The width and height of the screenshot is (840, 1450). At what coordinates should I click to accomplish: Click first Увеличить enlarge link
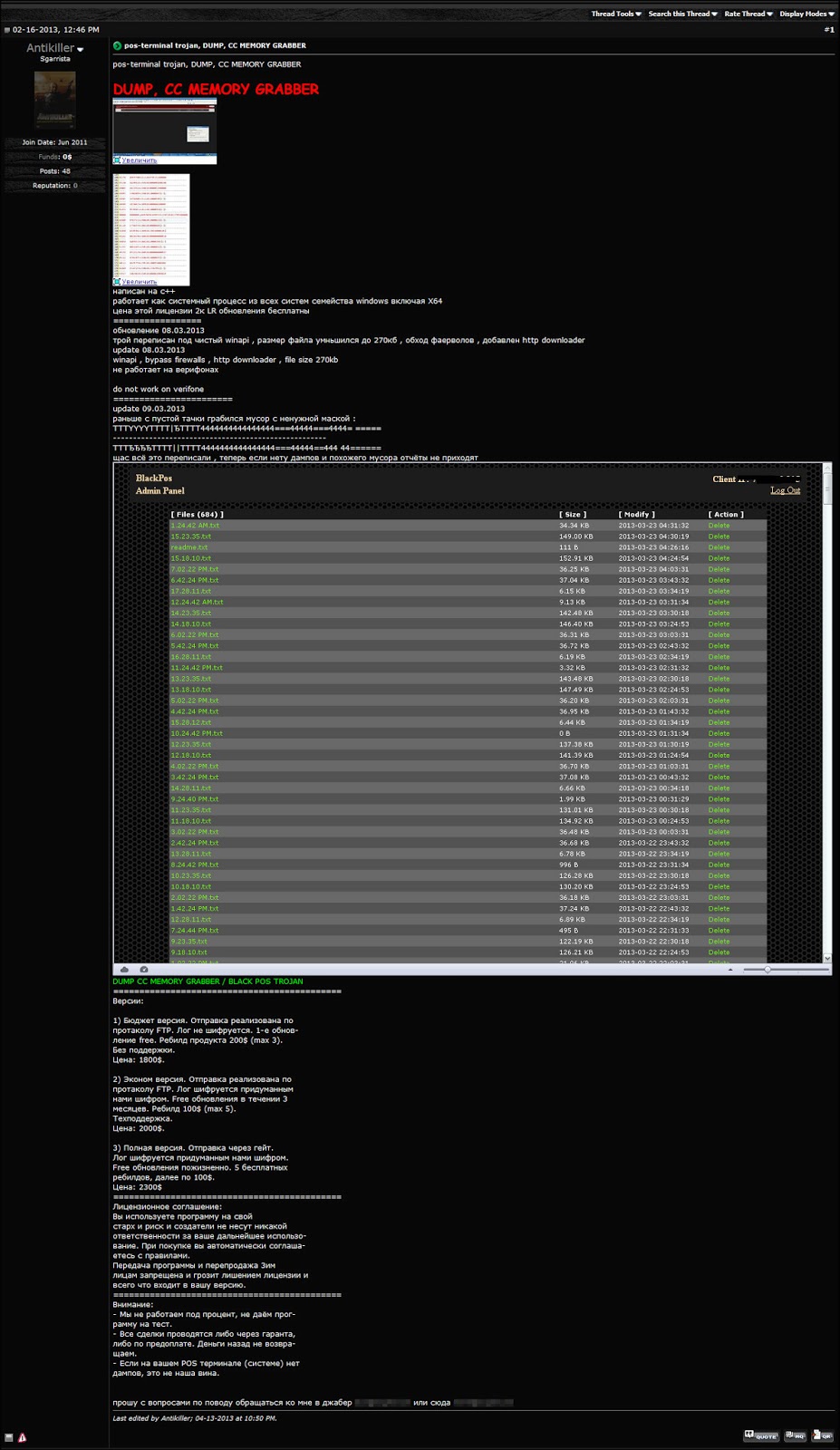point(139,160)
